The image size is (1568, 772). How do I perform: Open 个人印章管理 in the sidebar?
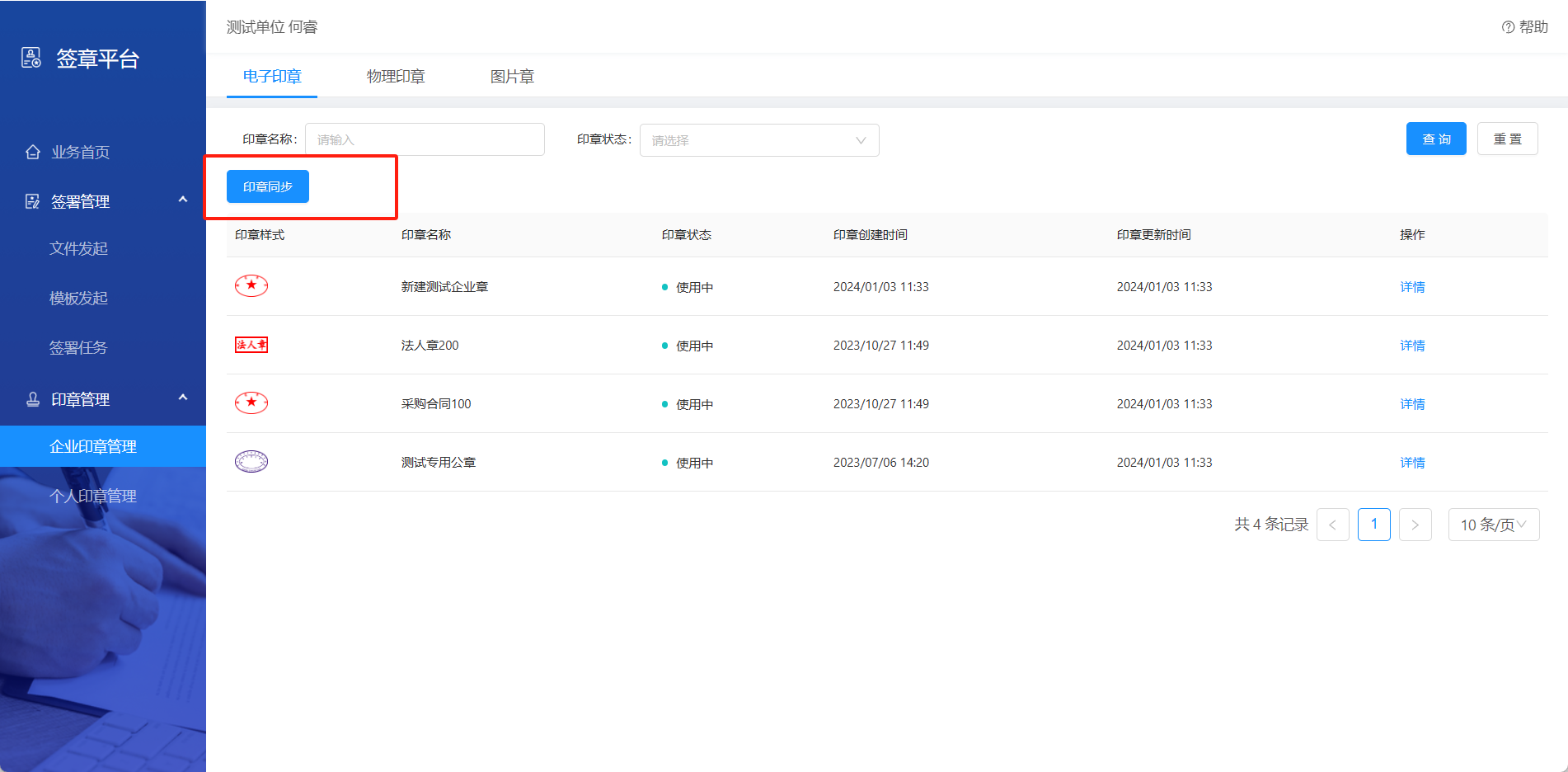point(93,496)
